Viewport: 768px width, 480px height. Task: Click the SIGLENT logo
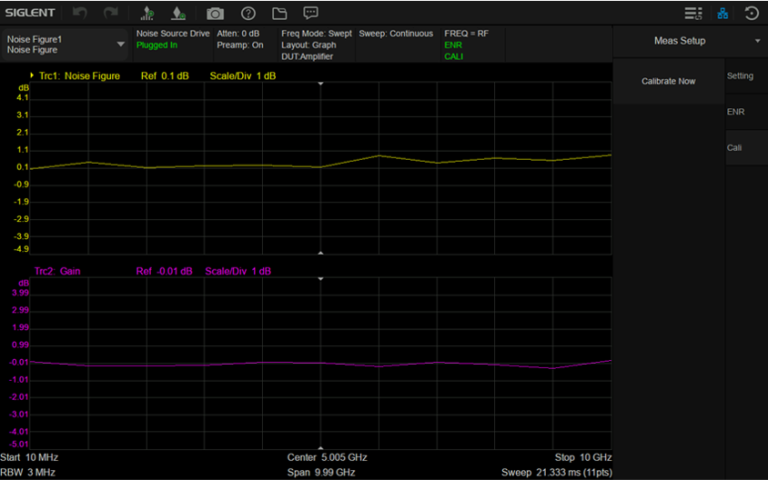point(30,13)
